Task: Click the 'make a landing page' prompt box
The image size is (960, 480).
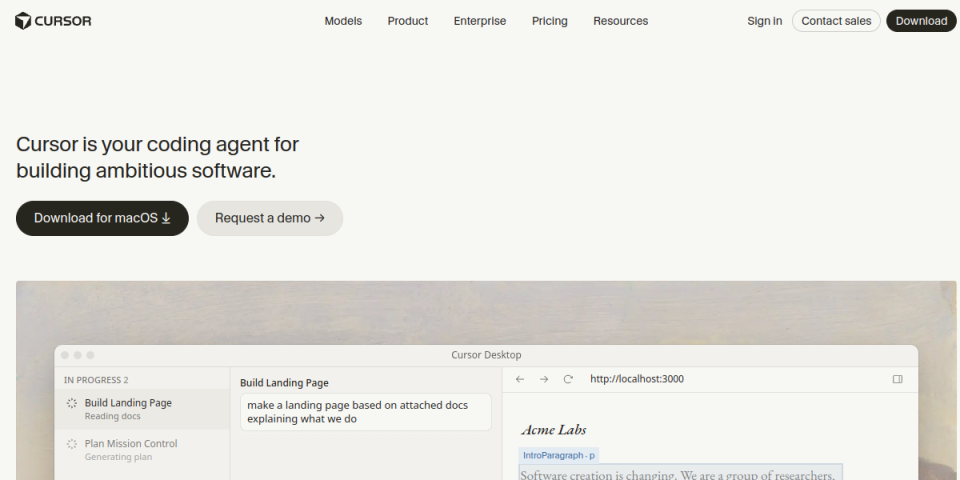Action: pos(366,412)
